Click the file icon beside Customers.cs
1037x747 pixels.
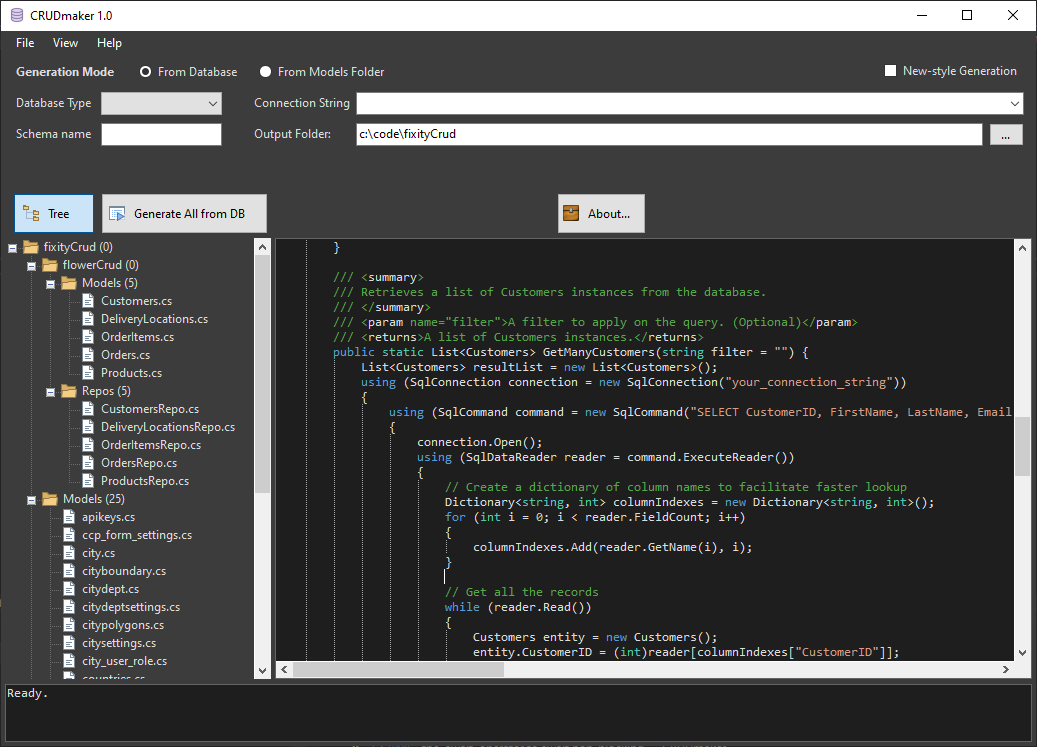pos(89,300)
